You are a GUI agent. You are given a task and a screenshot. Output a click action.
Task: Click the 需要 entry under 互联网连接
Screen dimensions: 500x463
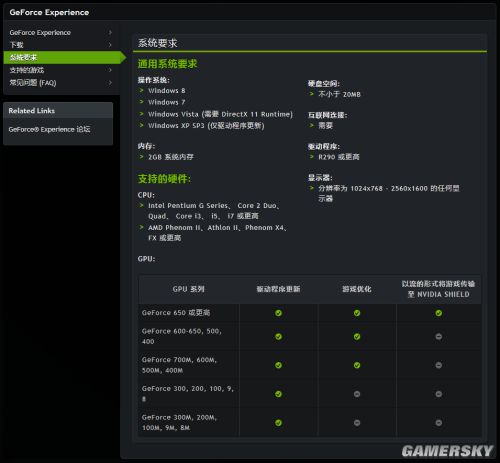pyautogui.click(x=325, y=126)
